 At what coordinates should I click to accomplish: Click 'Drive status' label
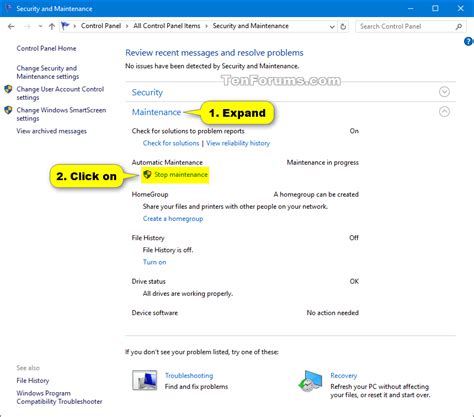coord(149,282)
